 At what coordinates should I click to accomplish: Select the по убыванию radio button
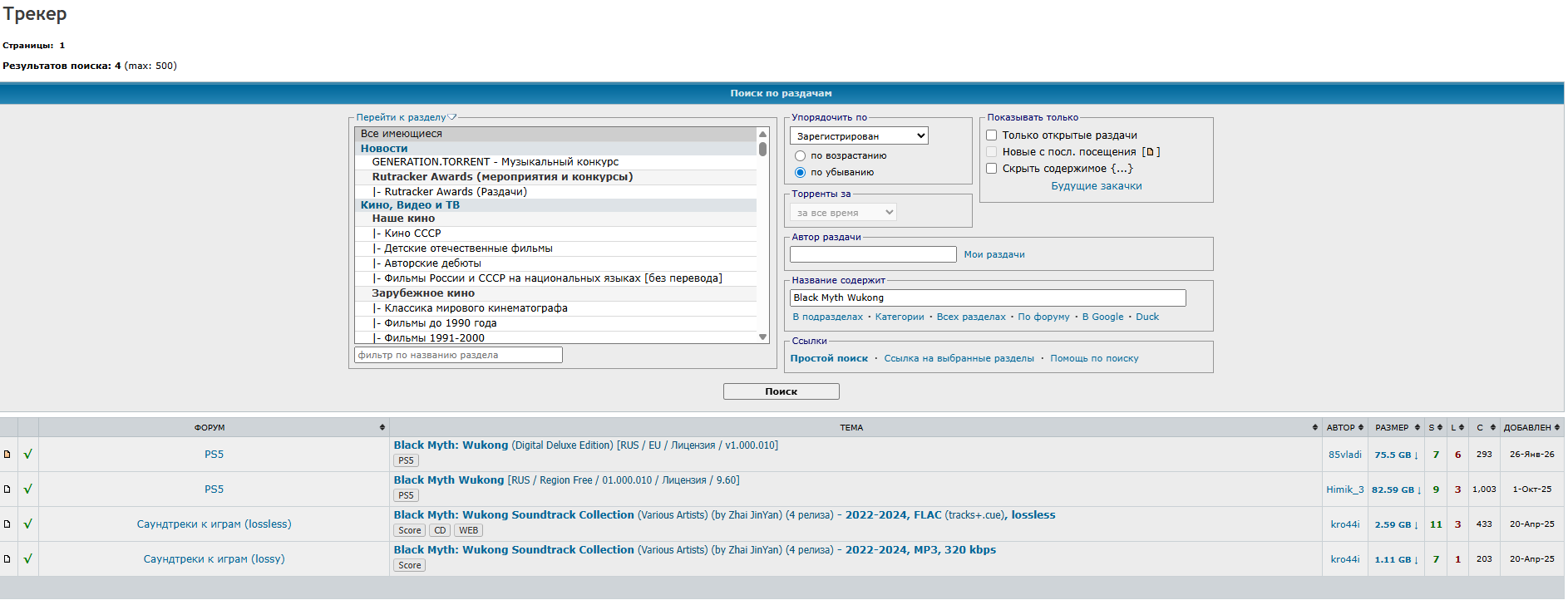(x=800, y=172)
